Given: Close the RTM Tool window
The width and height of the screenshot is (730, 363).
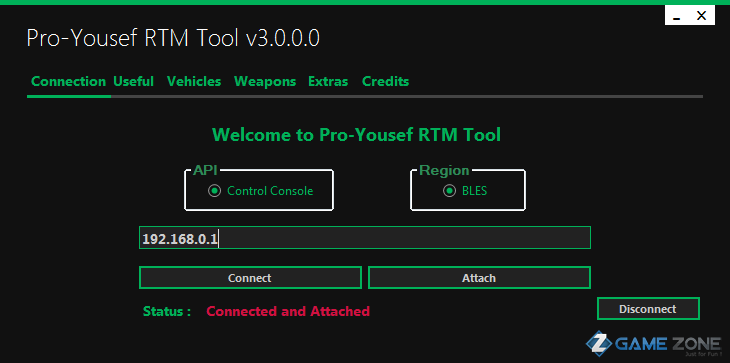Looking at the screenshot, I should click(702, 16).
